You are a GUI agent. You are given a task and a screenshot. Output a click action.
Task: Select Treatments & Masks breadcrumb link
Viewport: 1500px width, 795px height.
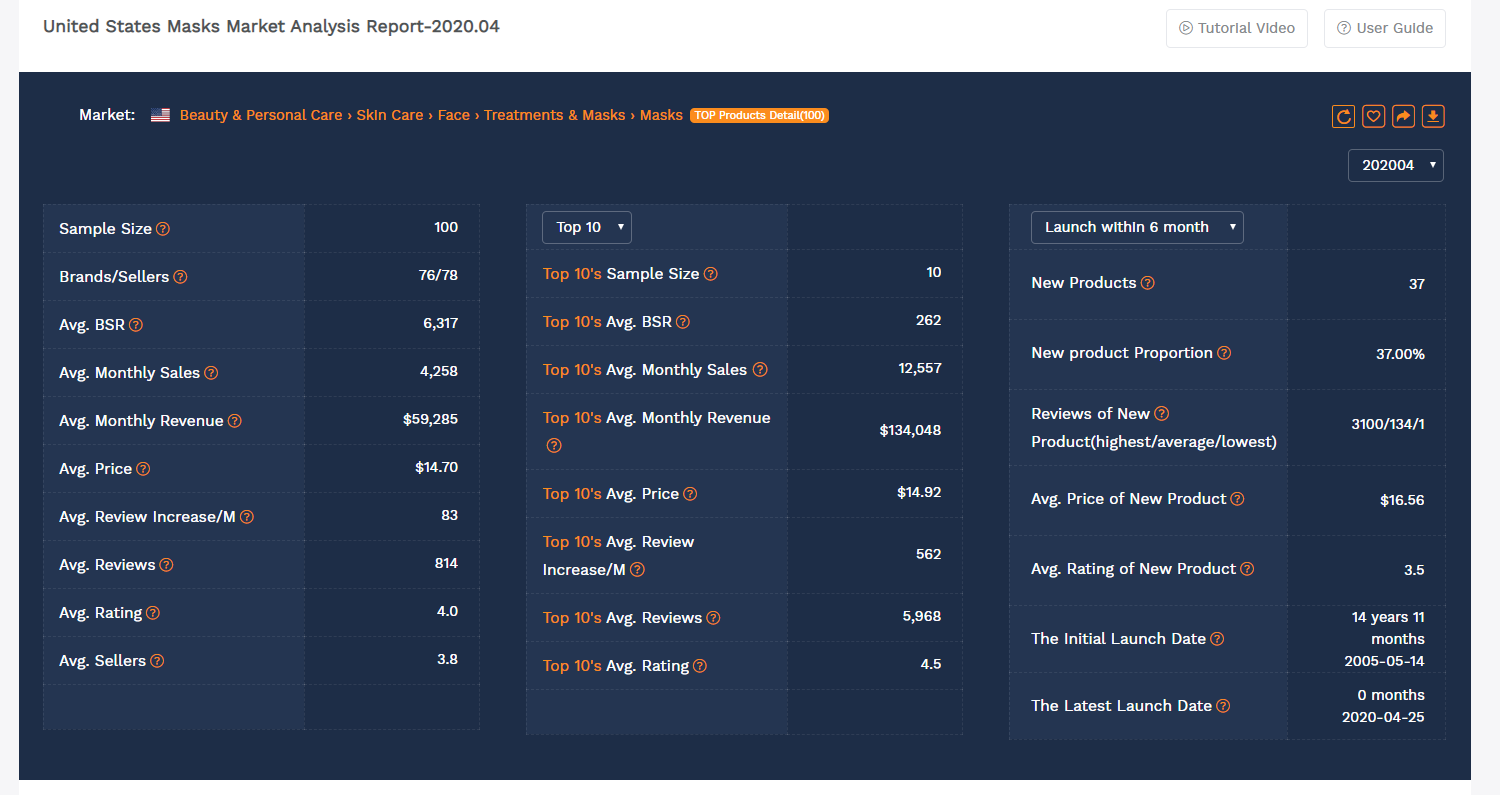click(554, 115)
